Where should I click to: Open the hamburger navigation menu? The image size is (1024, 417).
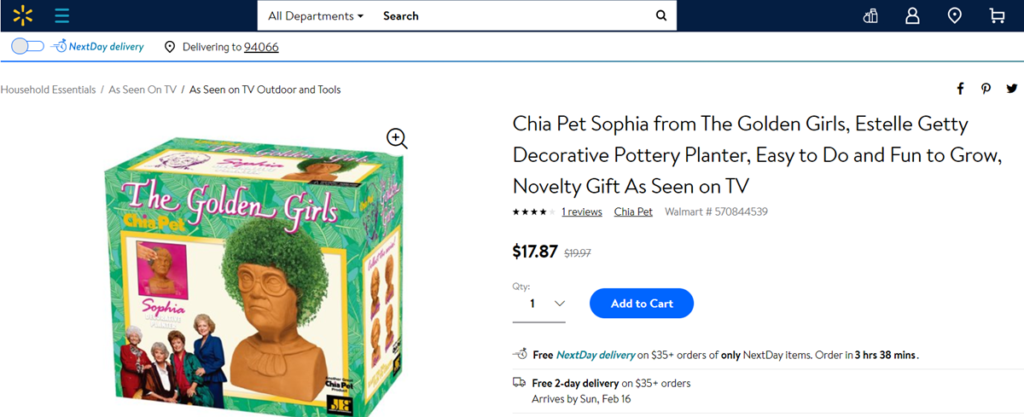[62, 16]
